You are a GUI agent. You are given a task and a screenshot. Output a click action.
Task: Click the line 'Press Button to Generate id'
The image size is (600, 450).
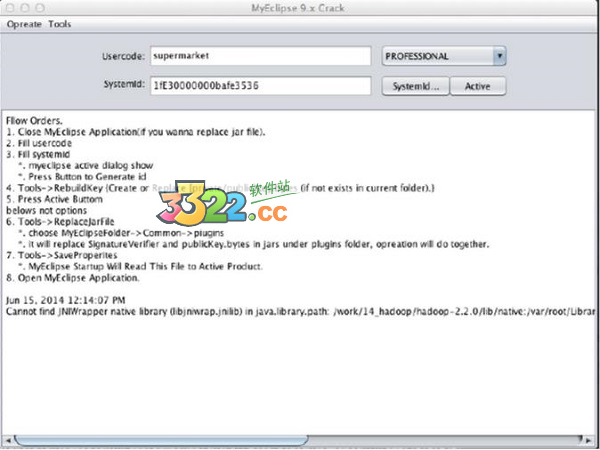click(x=82, y=177)
